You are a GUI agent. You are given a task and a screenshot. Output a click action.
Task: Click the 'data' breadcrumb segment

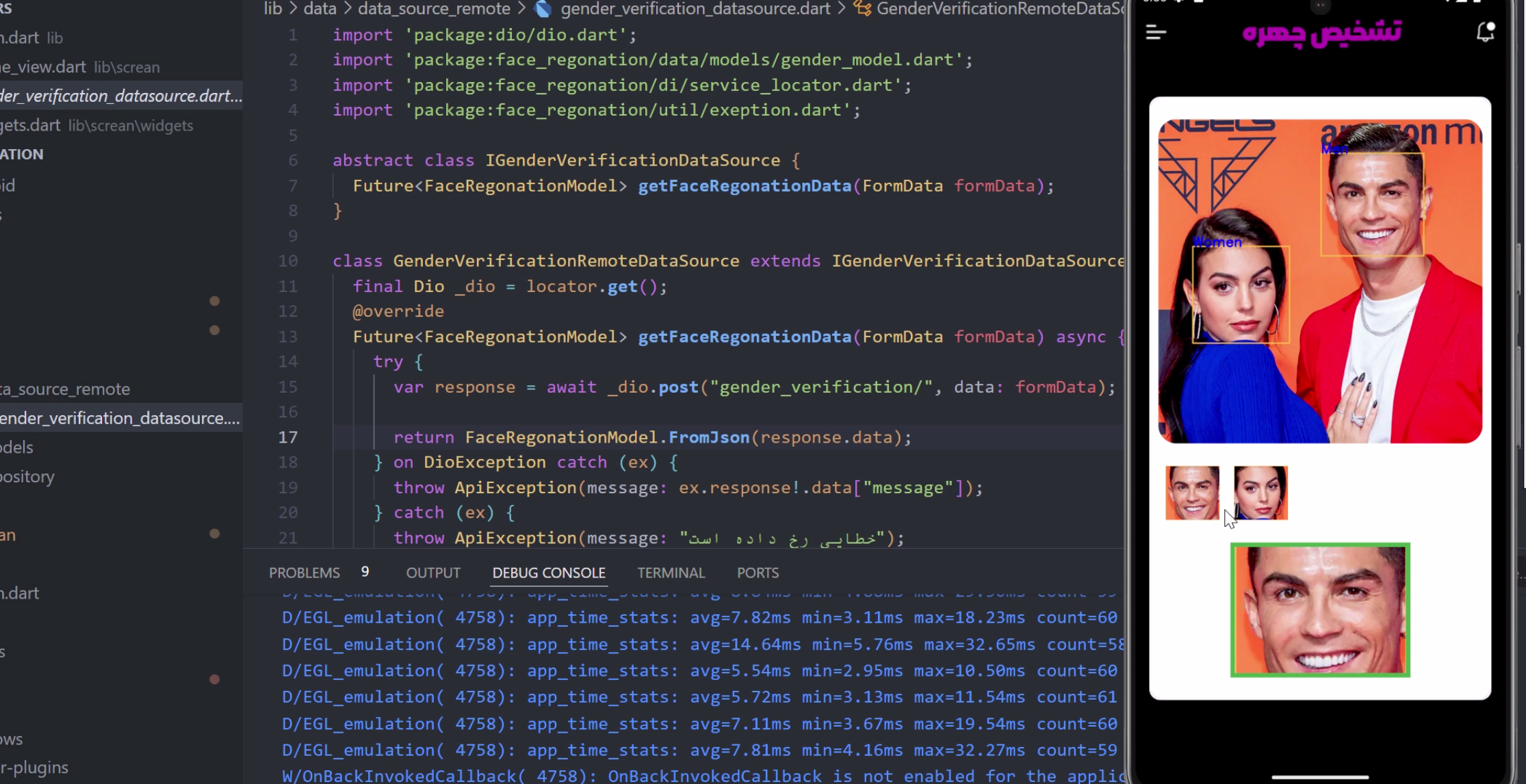click(x=320, y=9)
